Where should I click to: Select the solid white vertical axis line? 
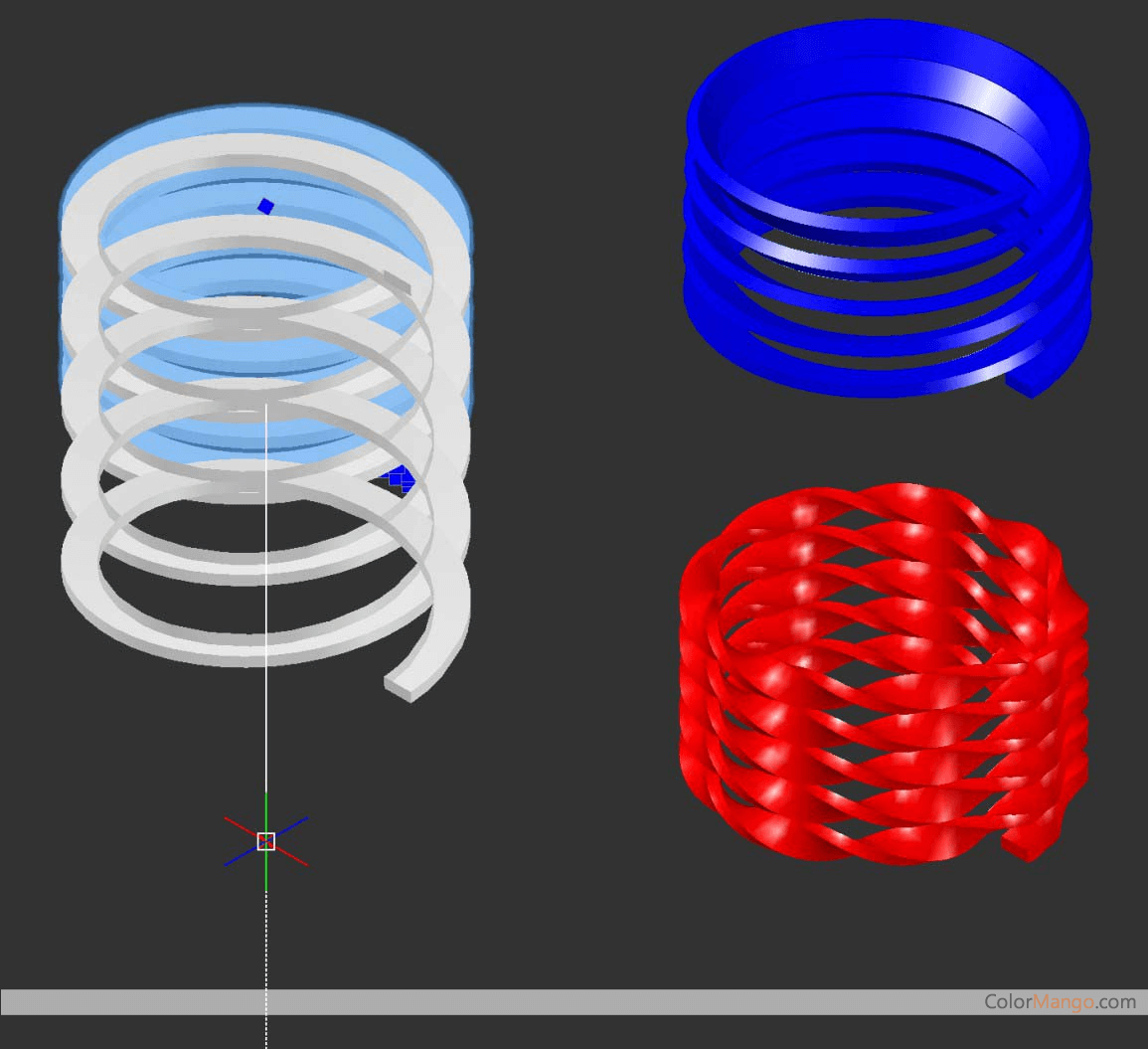265,597
